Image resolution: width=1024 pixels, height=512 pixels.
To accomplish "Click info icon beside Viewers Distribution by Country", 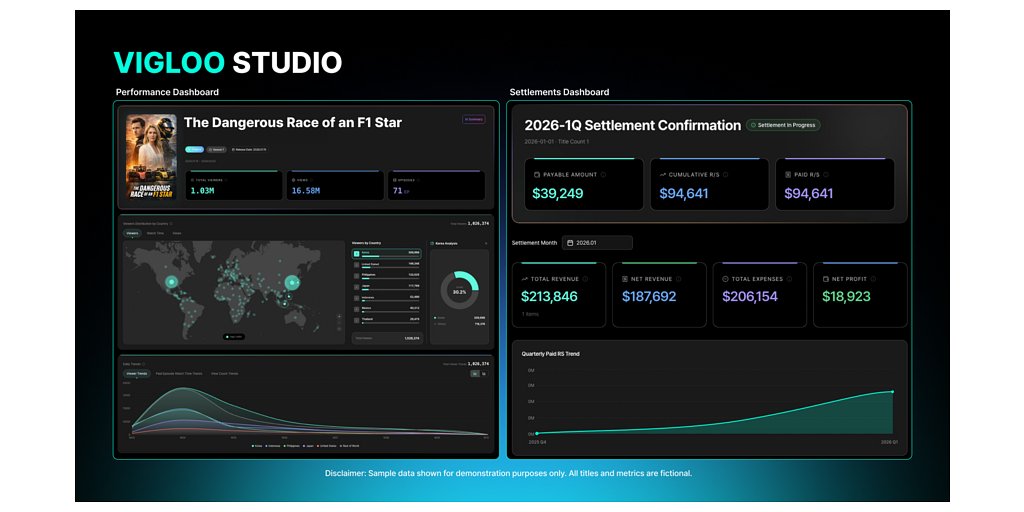I will tap(171, 223).
